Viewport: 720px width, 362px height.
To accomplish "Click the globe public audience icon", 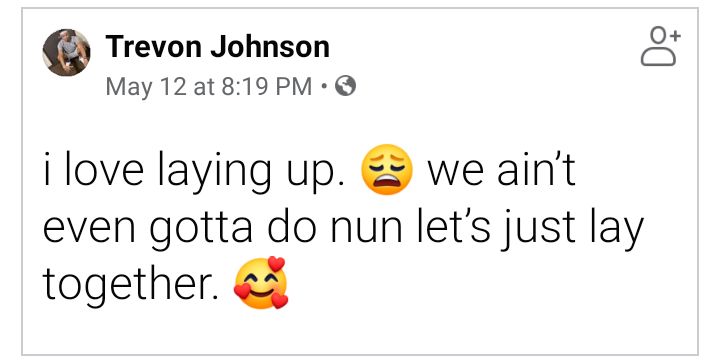I will pyautogui.click(x=345, y=86).
